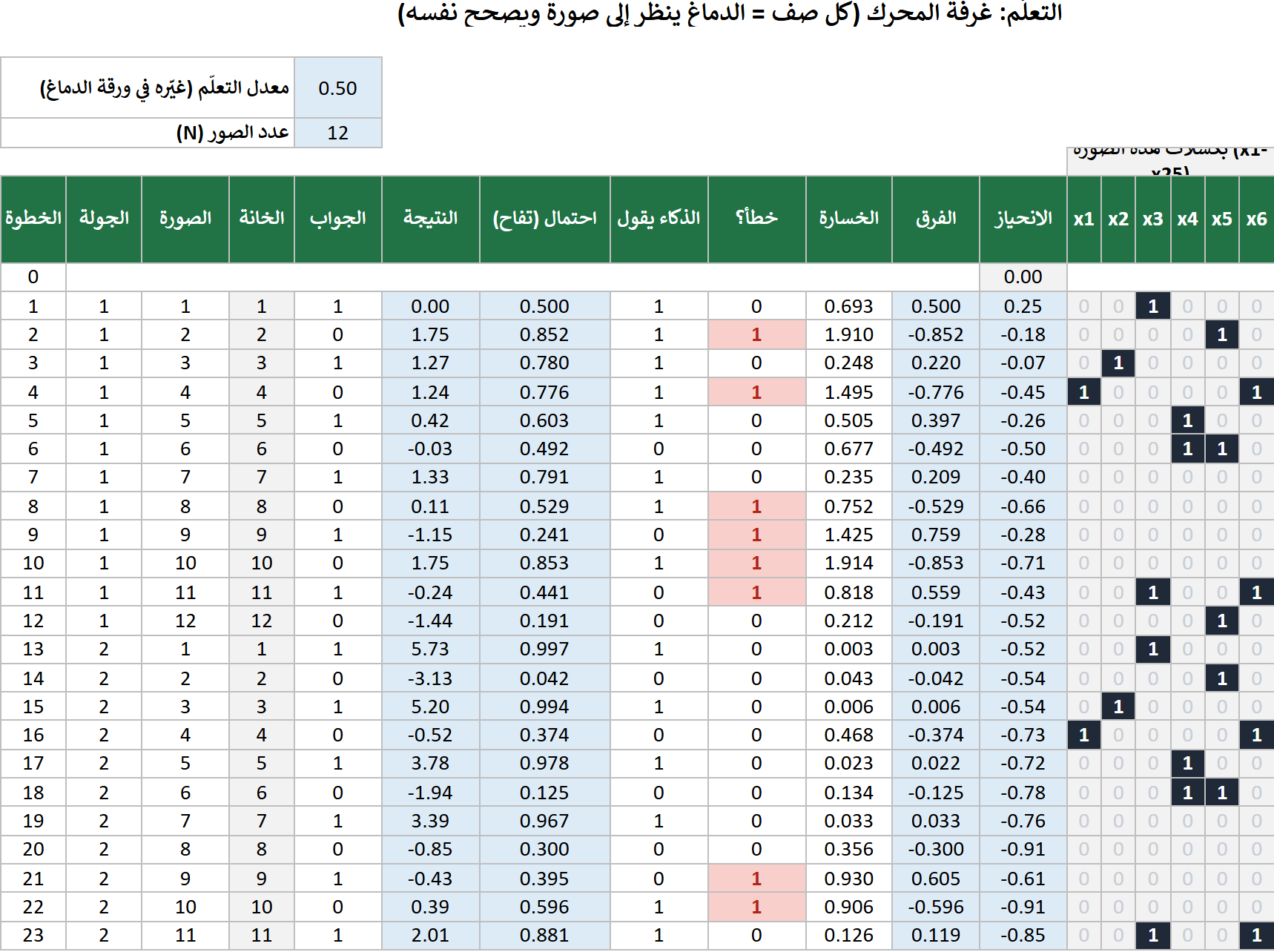Click the الفرق value 0.759 in step 9
This screenshot has height=952, width=1274.
[x=936, y=535]
